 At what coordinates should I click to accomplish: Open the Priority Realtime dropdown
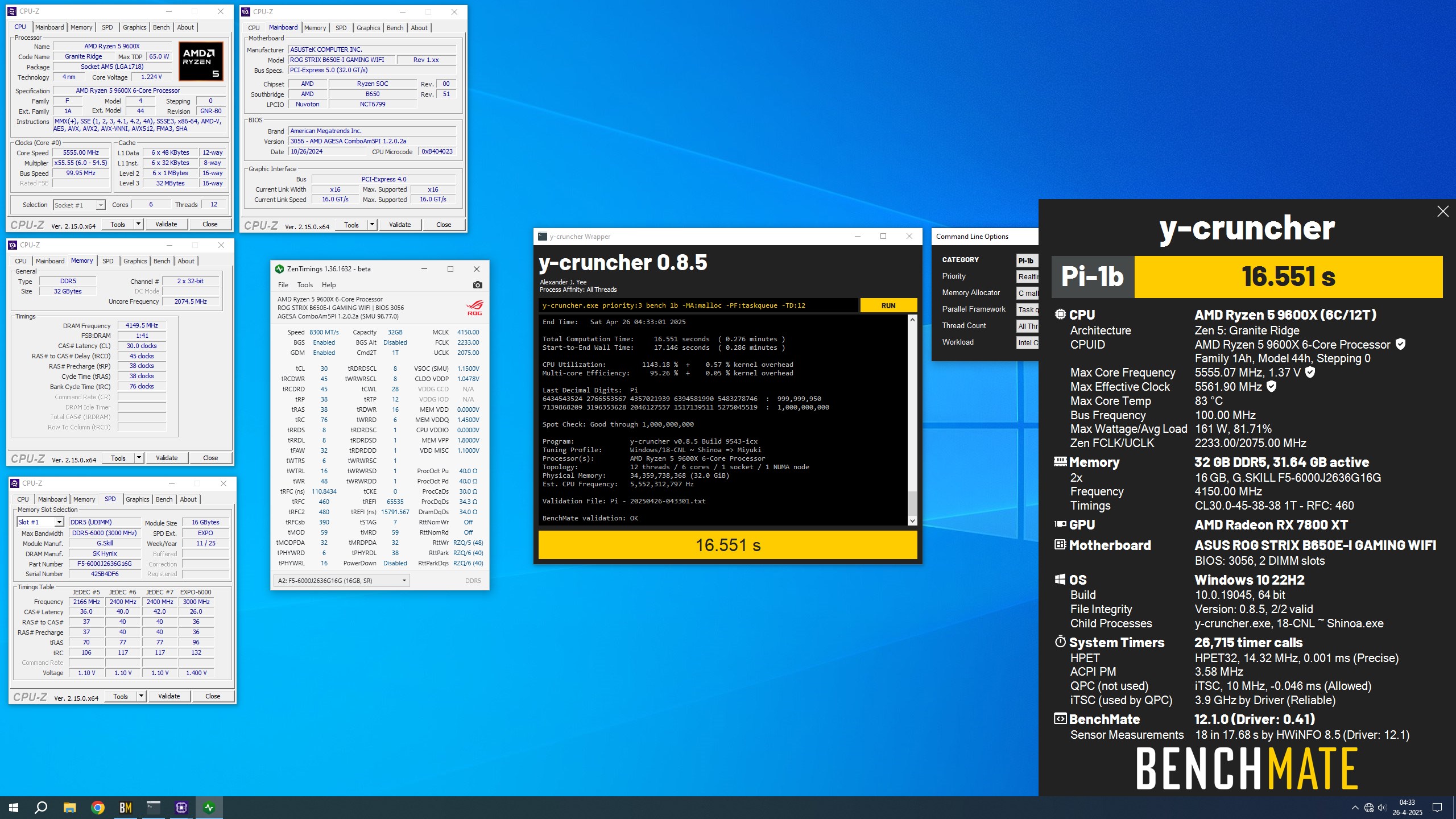click(1027, 277)
